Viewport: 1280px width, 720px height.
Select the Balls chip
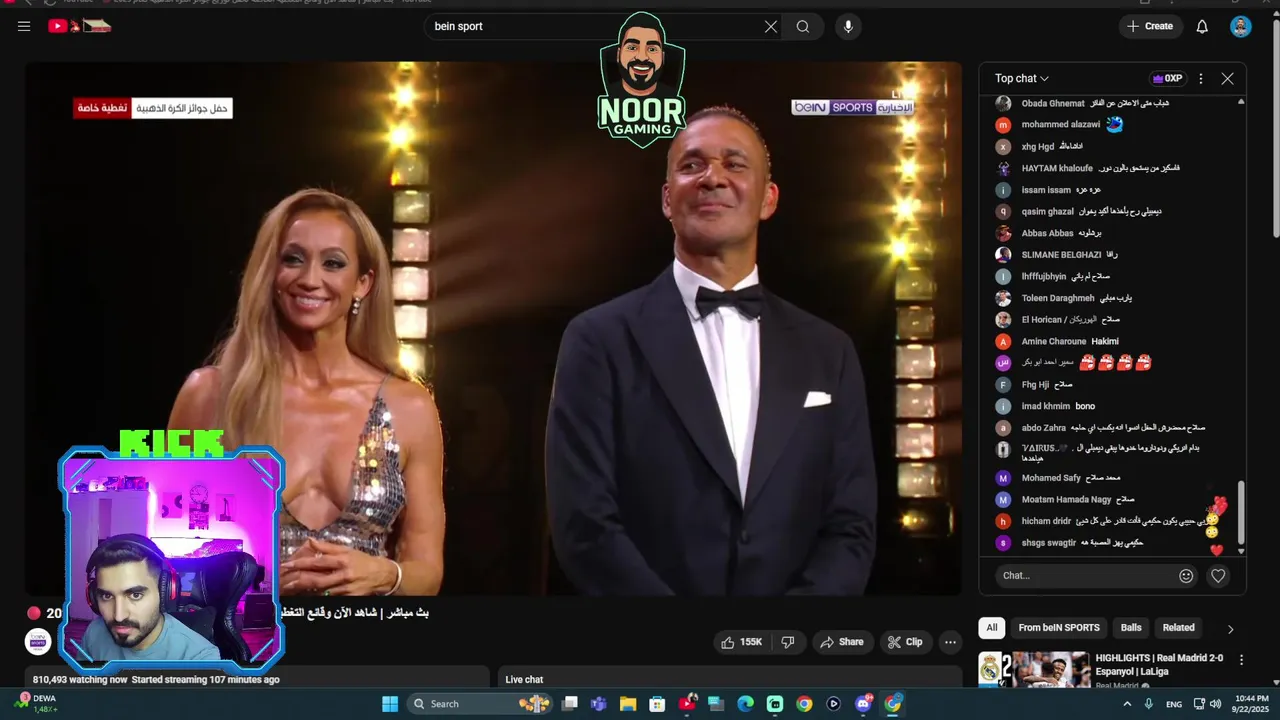coord(1131,628)
